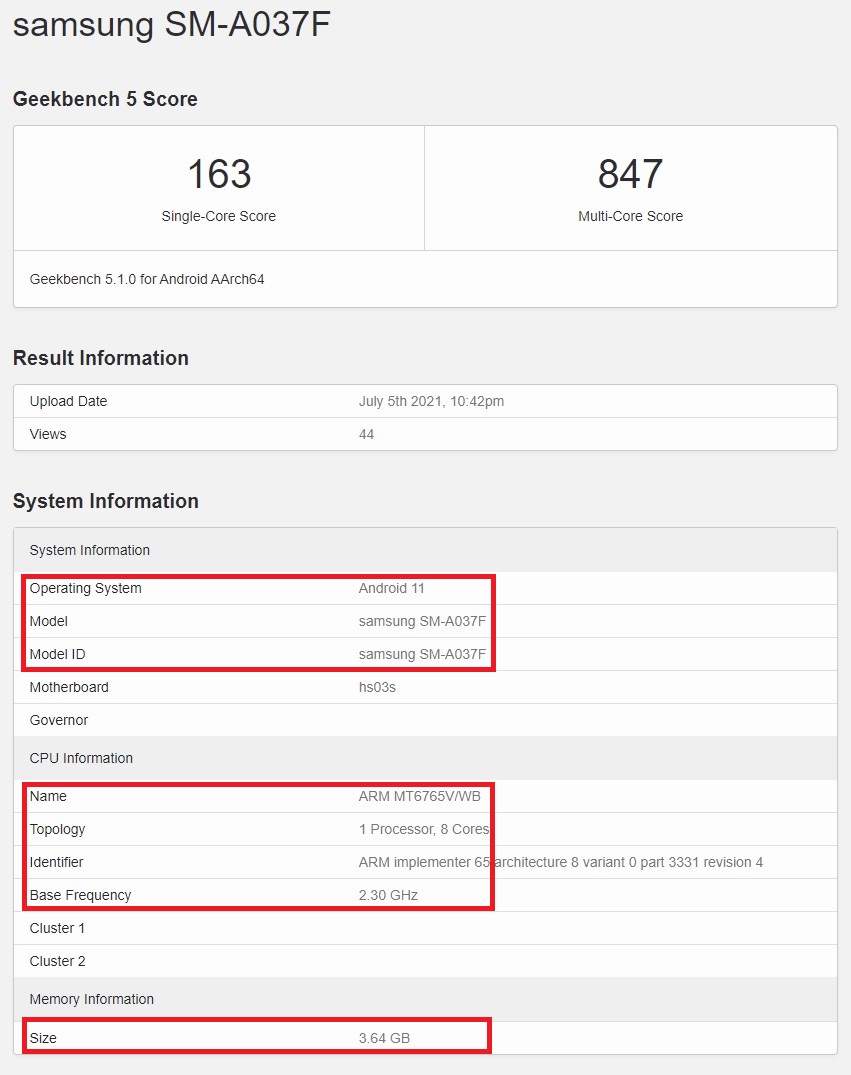Image resolution: width=851 pixels, height=1075 pixels.
Task: Click the Android 11 operating system value
Action: (392, 588)
